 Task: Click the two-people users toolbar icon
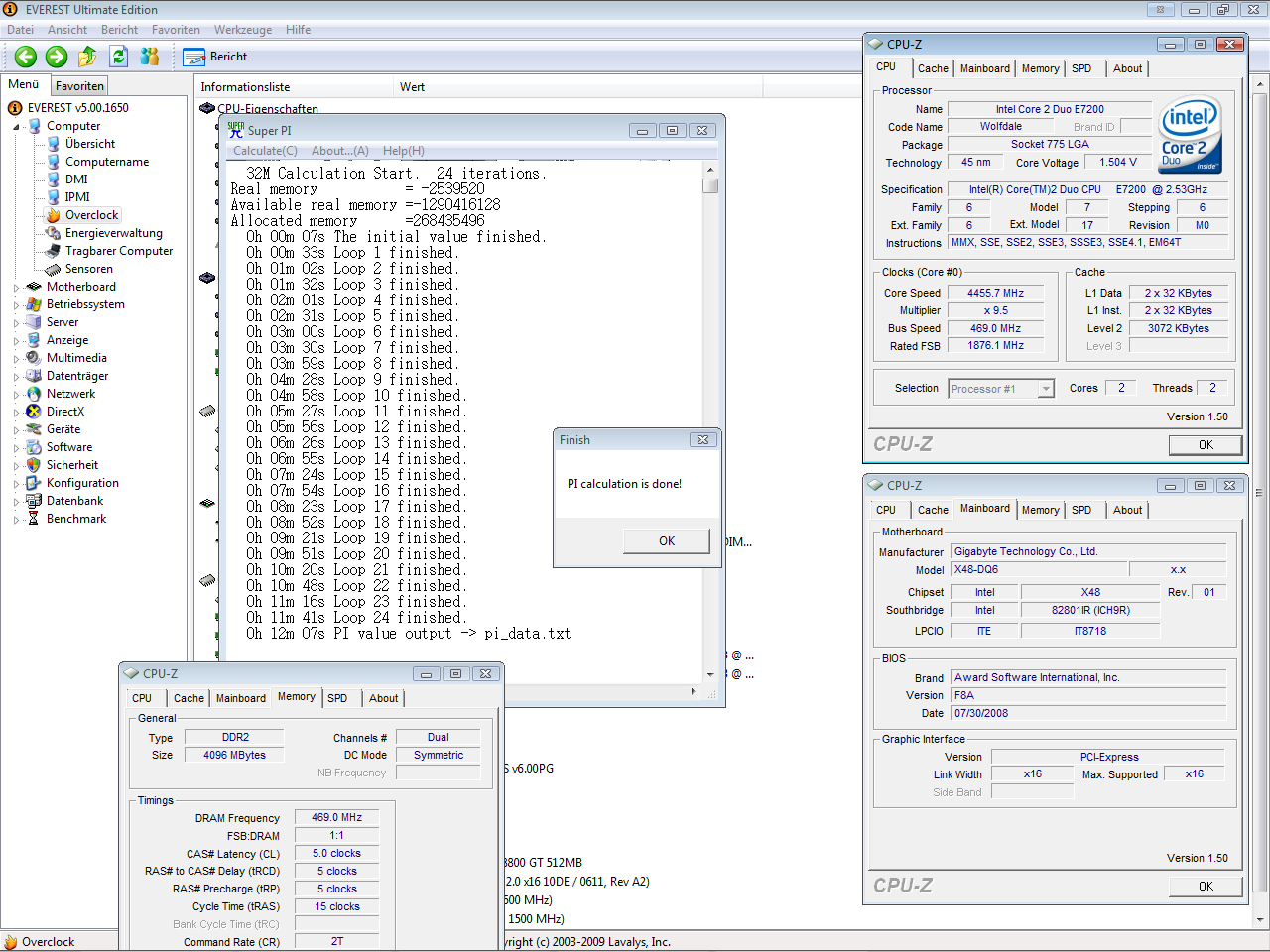150,57
